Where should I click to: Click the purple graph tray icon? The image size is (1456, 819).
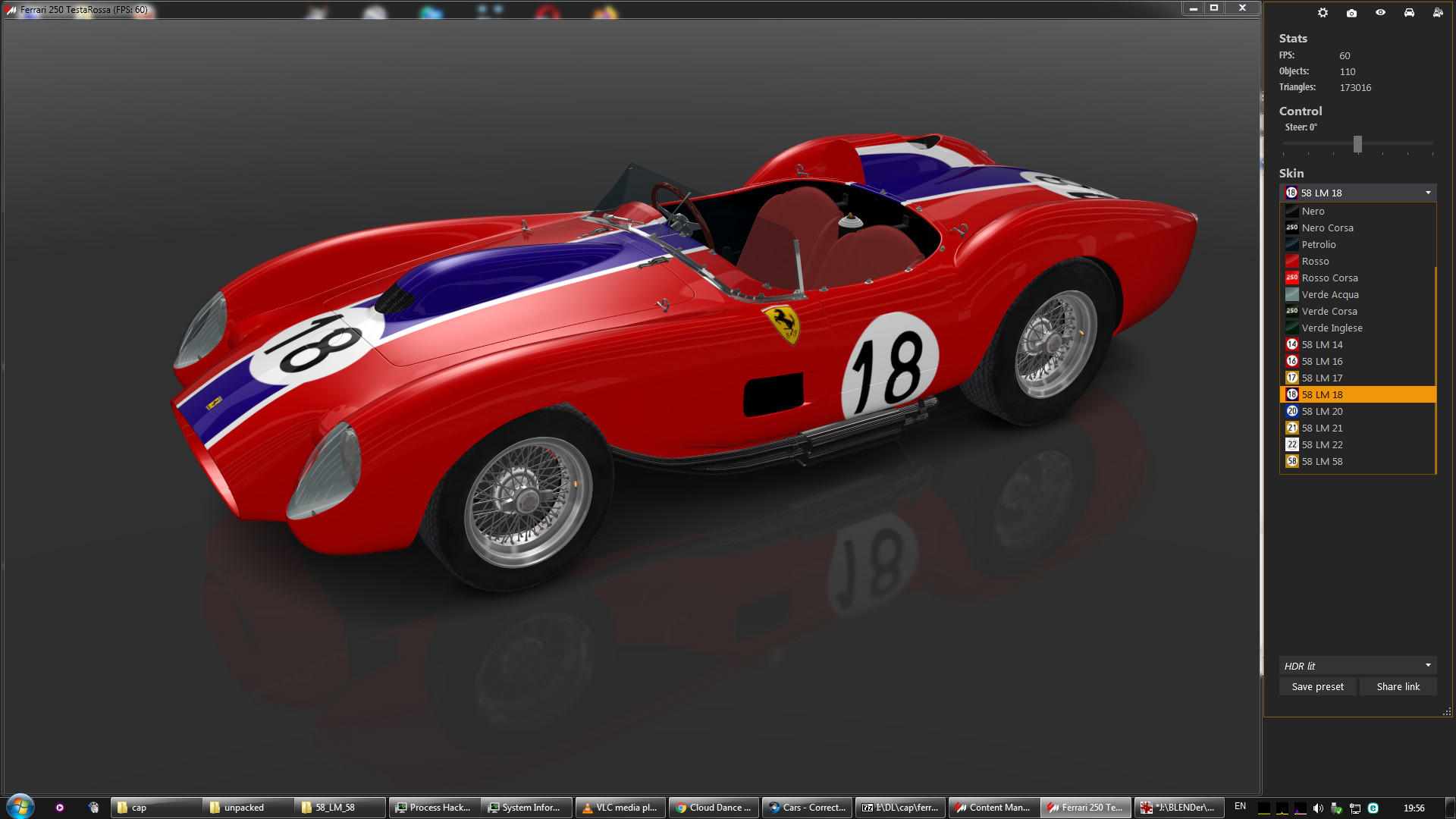click(x=1300, y=808)
